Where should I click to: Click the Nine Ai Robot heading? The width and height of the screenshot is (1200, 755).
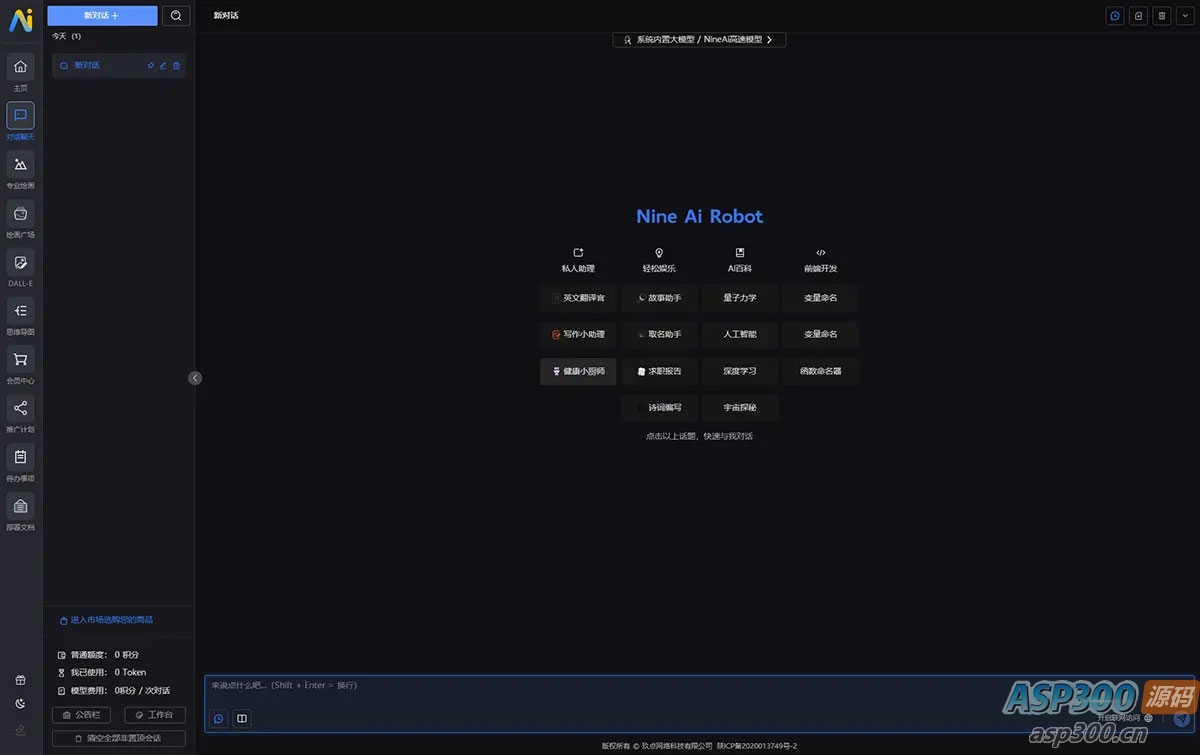coord(699,216)
